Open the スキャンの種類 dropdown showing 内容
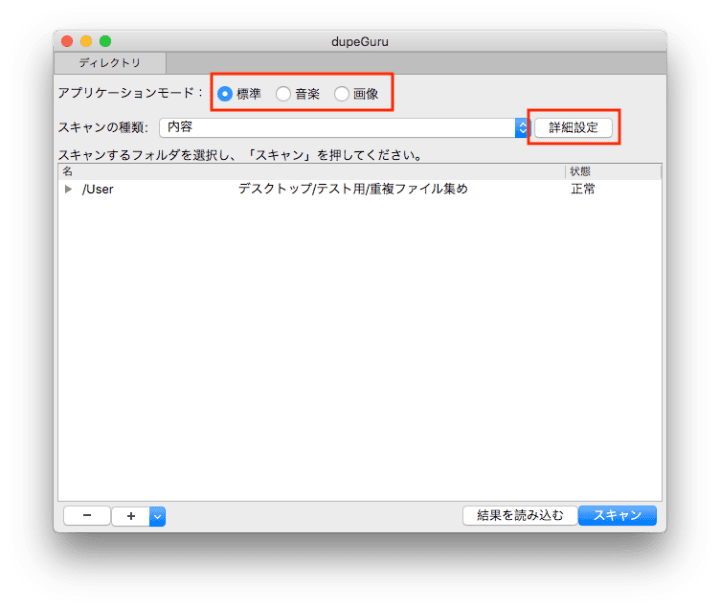Screen dimensions: 720x608 point(344,128)
